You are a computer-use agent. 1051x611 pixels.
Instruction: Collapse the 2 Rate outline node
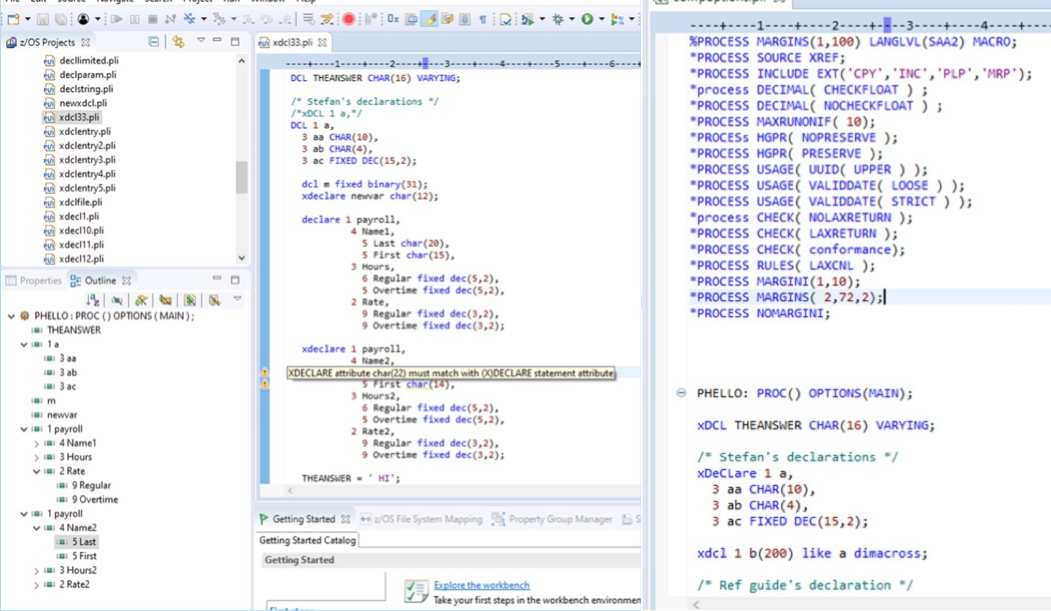pos(37,471)
